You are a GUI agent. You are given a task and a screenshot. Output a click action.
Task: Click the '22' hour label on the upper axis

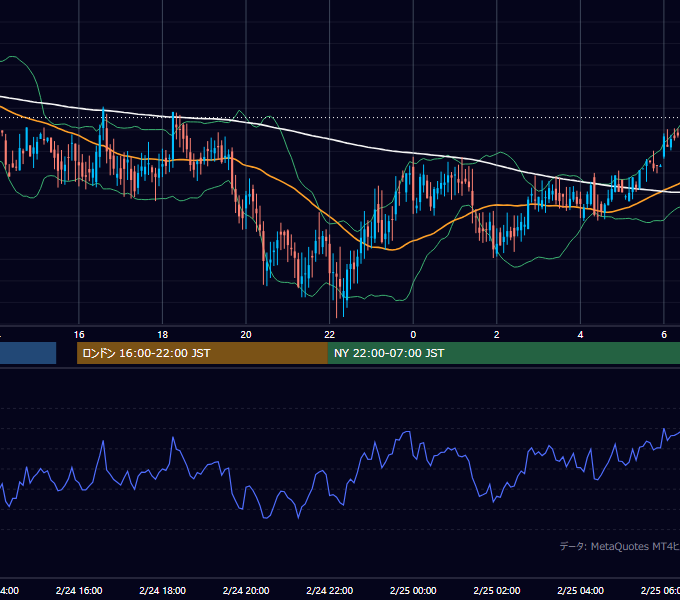(x=330, y=335)
